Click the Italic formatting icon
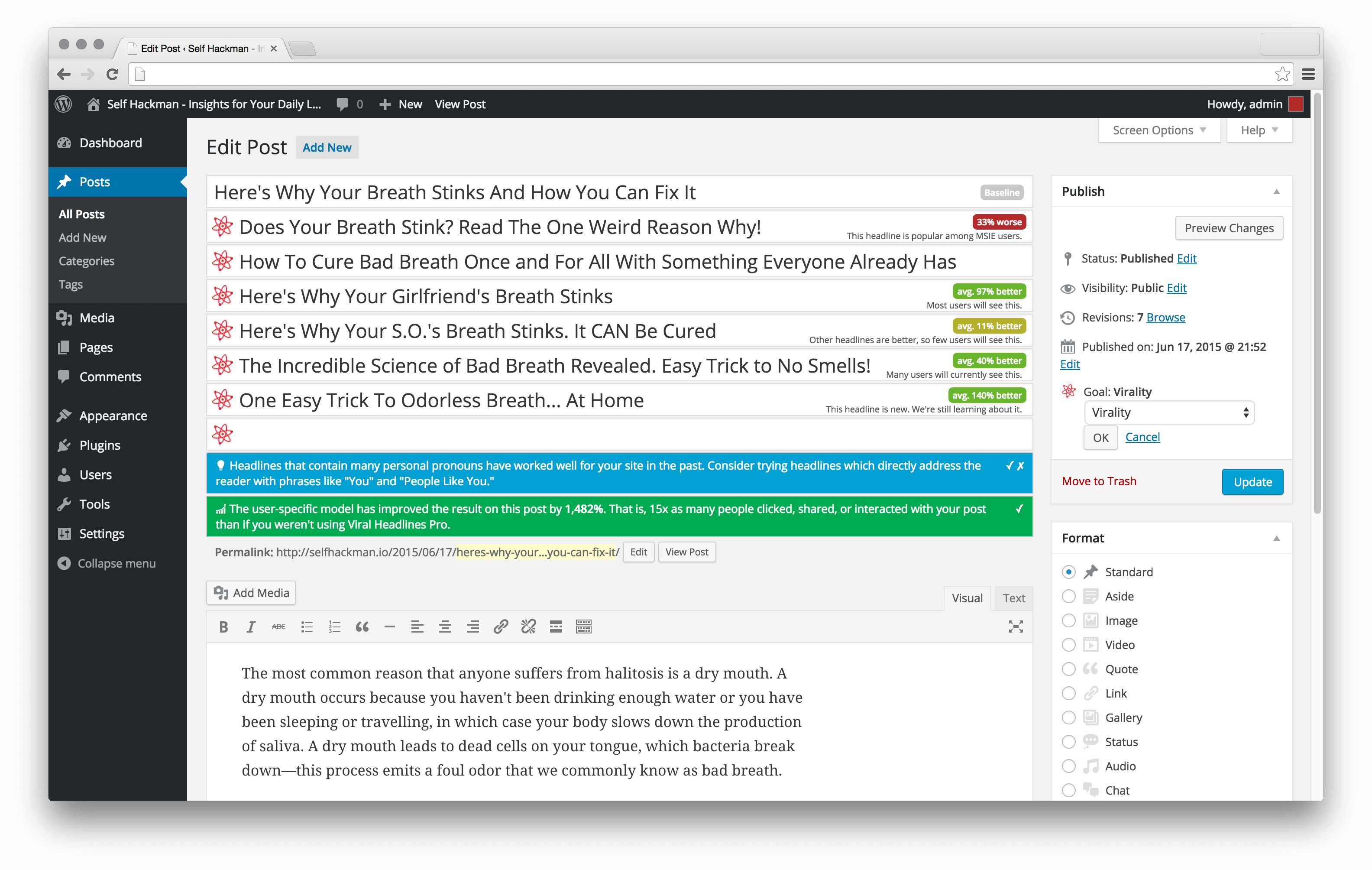 [x=251, y=627]
